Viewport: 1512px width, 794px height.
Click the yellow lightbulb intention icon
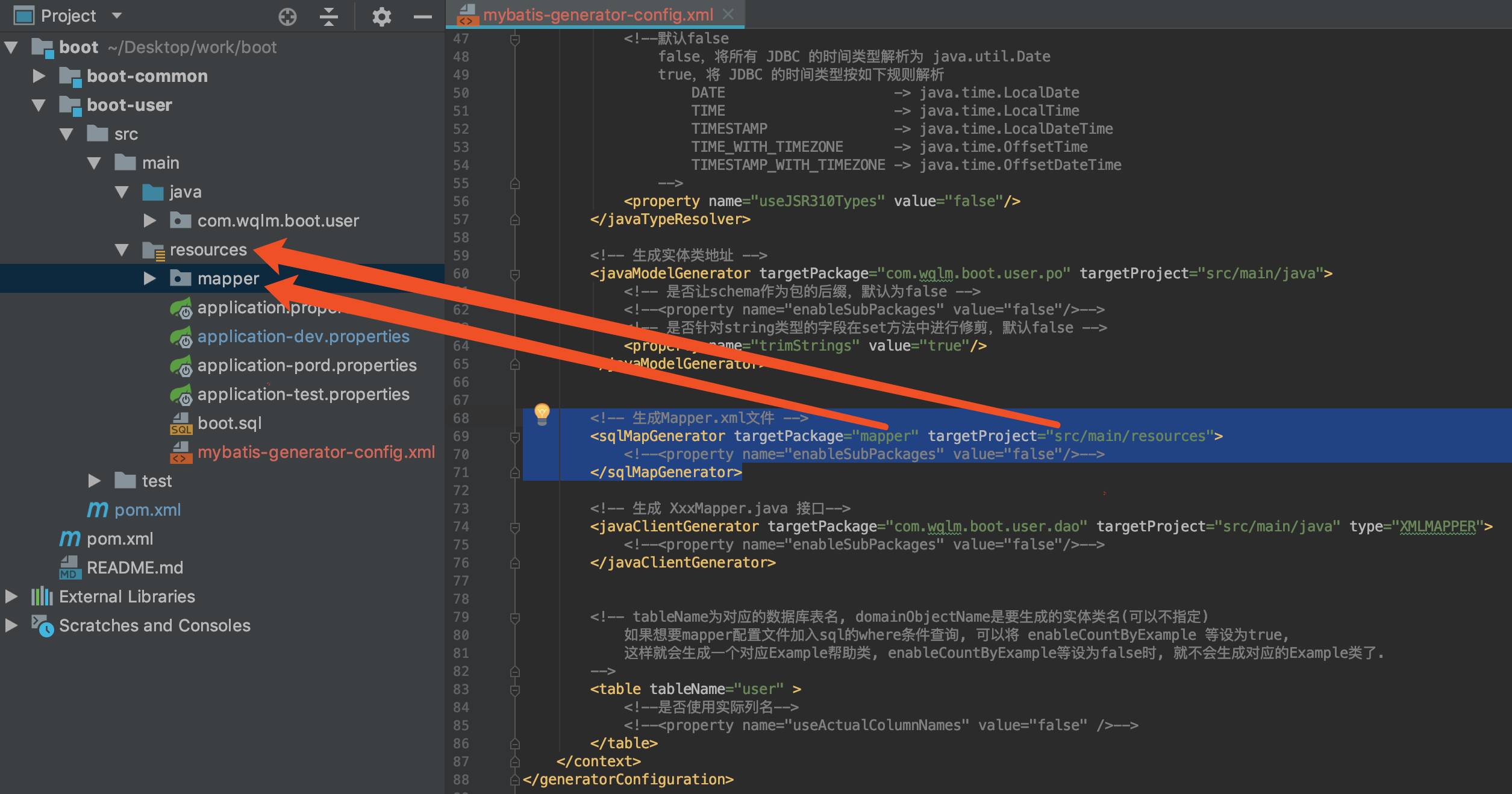click(x=542, y=413)
